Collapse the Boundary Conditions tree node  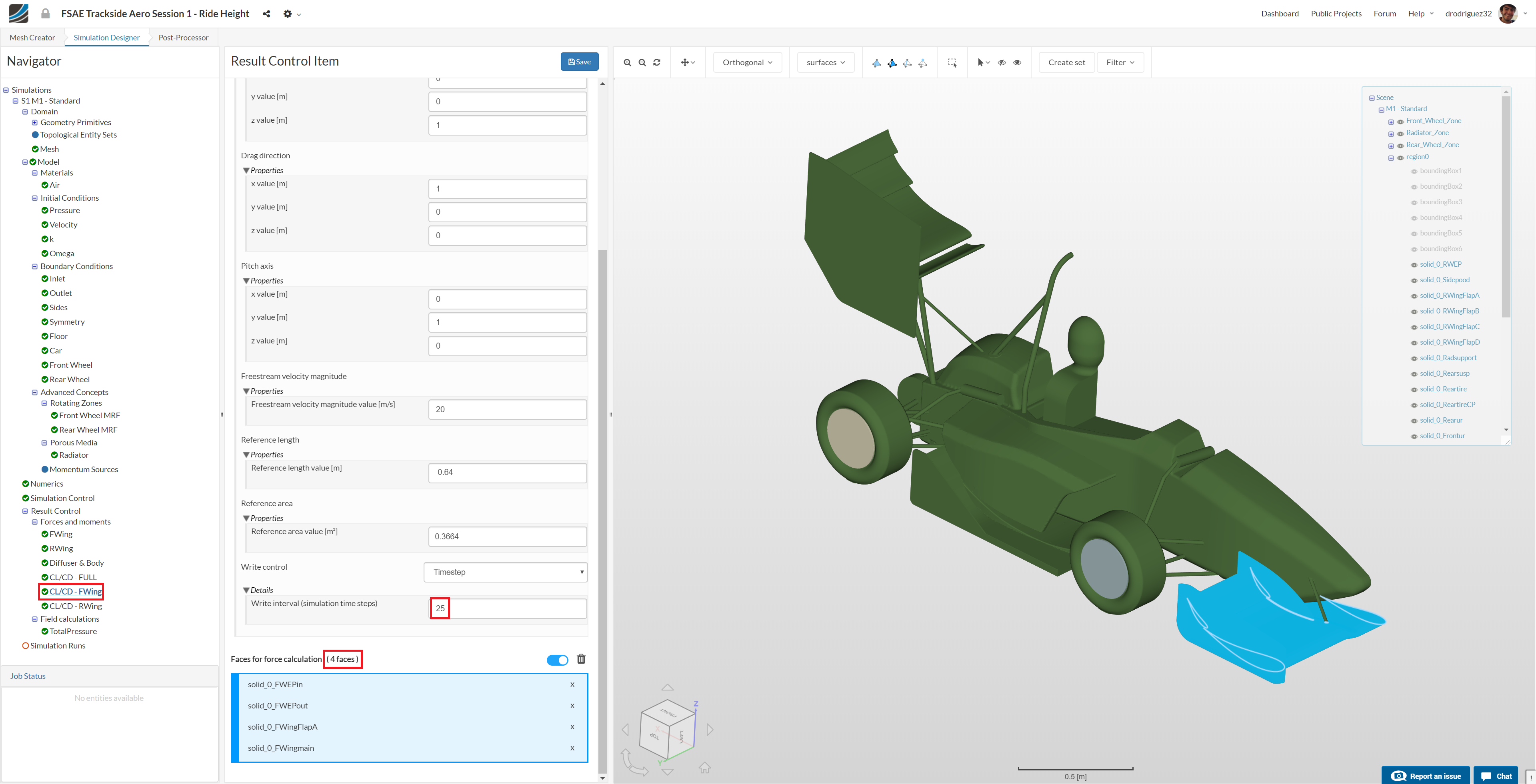34,266
